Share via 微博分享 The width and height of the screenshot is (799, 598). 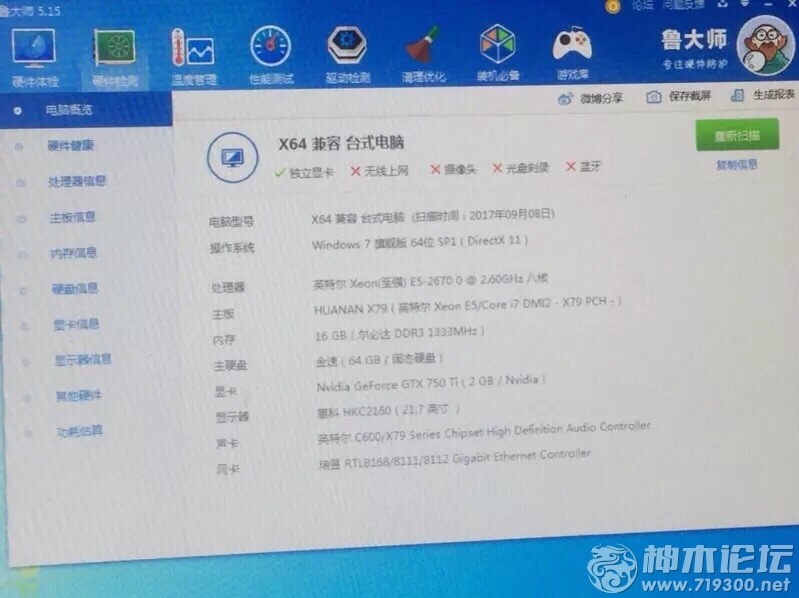point(590,98)
